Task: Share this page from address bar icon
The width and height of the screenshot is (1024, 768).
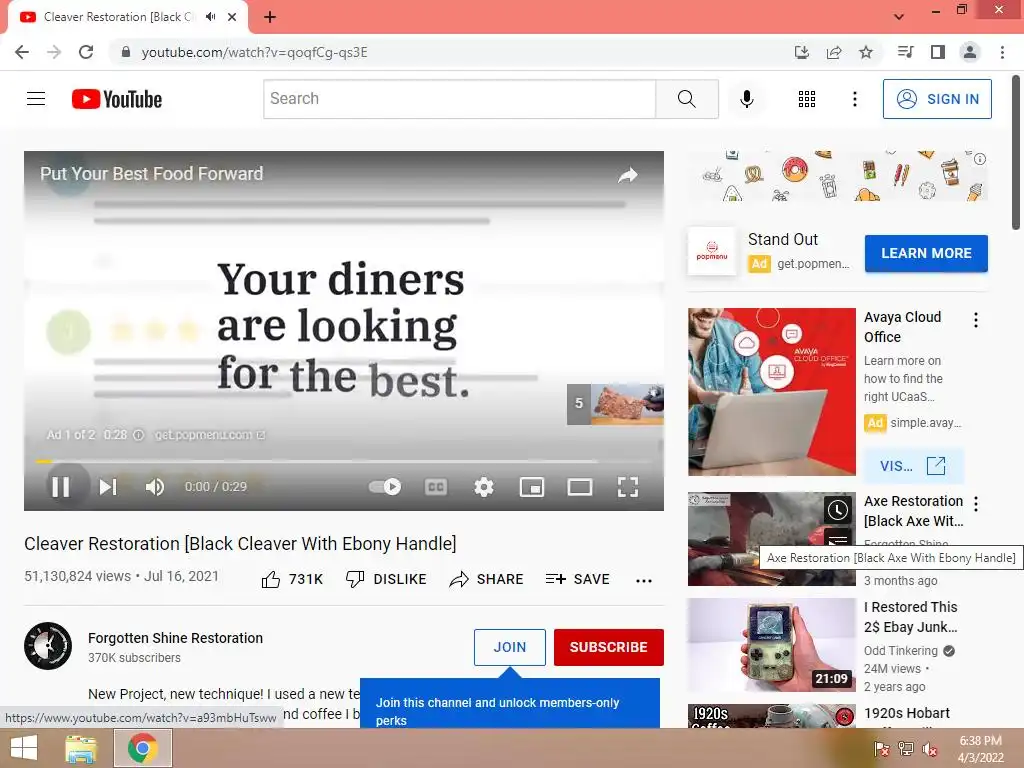Action: click(x=834, y=52)
